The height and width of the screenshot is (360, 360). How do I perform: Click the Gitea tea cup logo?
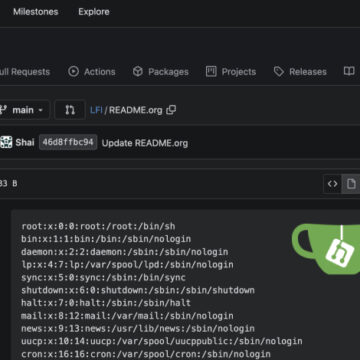[326, 249]
